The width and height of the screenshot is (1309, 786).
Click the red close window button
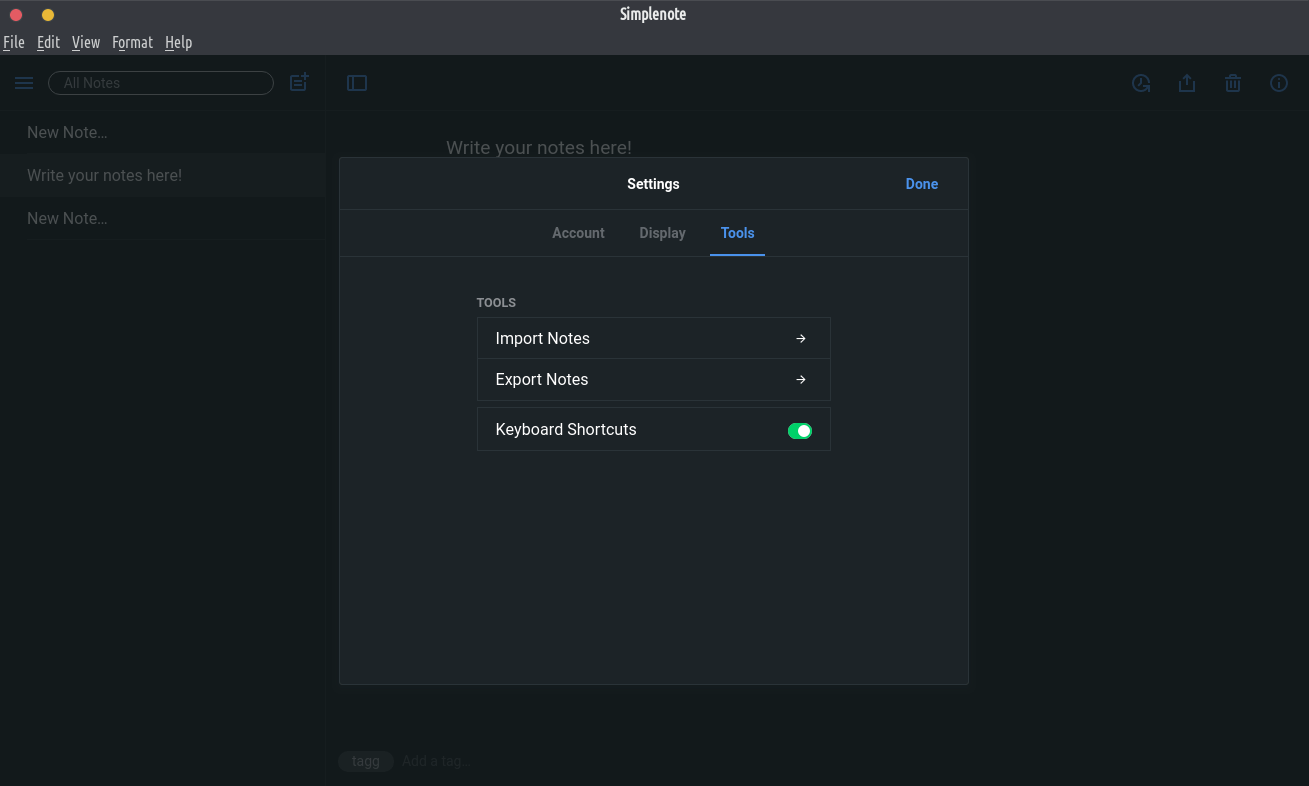[x=16, y=15]
